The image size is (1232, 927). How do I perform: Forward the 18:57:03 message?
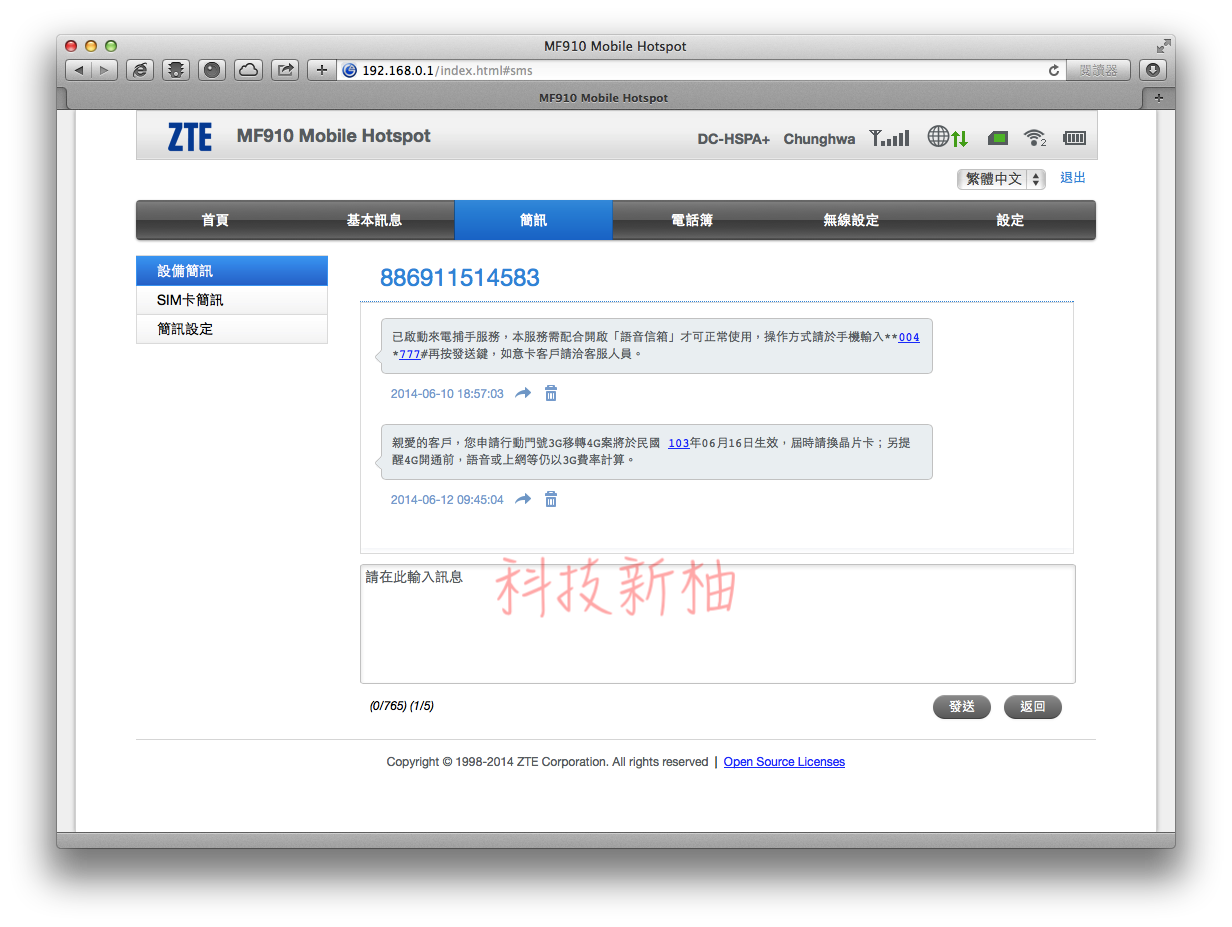coord(523,394)
